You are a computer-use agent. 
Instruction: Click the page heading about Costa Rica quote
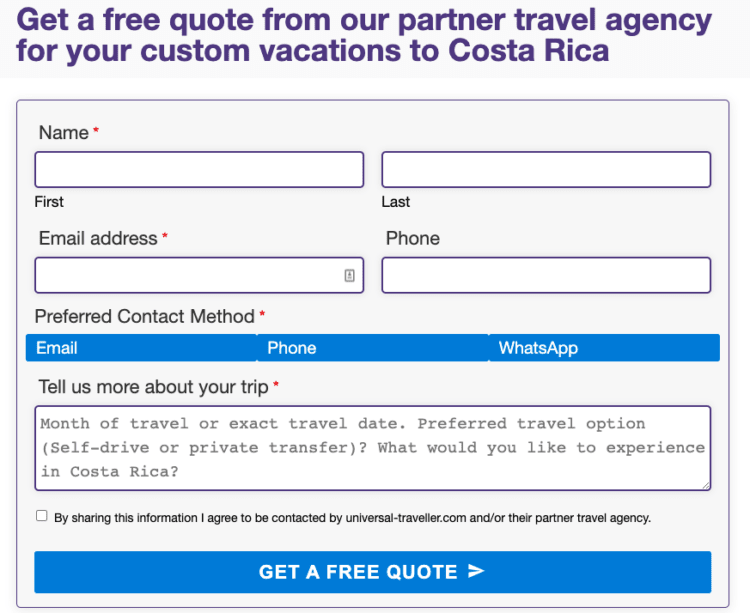(364, 35)
